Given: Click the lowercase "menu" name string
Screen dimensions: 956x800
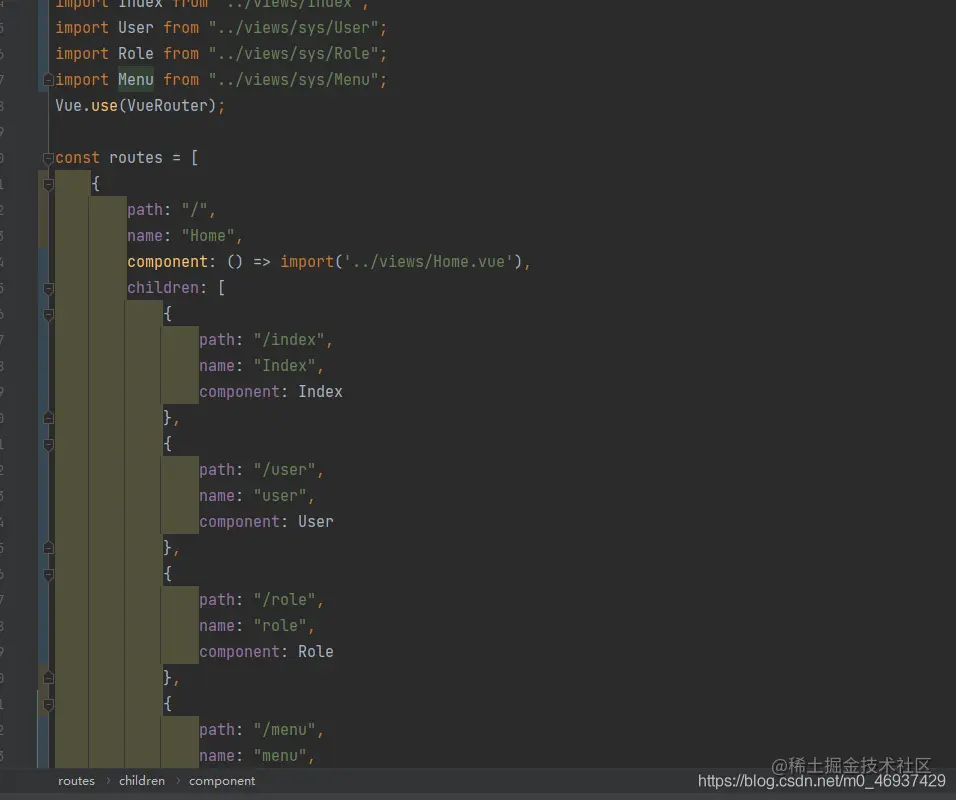Looking at the screenshot, I should (x=280, y=756).
